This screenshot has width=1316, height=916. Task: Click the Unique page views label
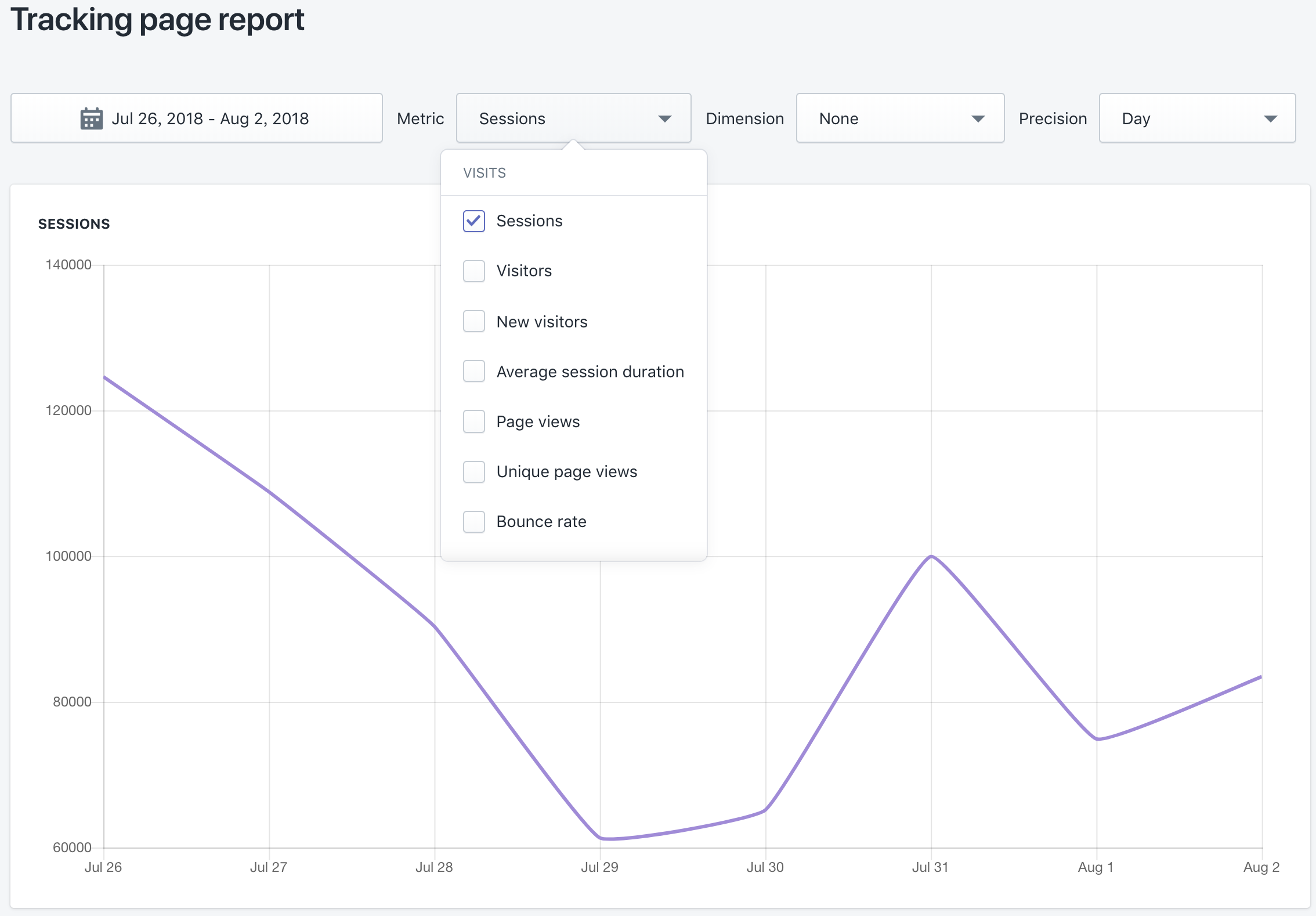coord(566,472)
